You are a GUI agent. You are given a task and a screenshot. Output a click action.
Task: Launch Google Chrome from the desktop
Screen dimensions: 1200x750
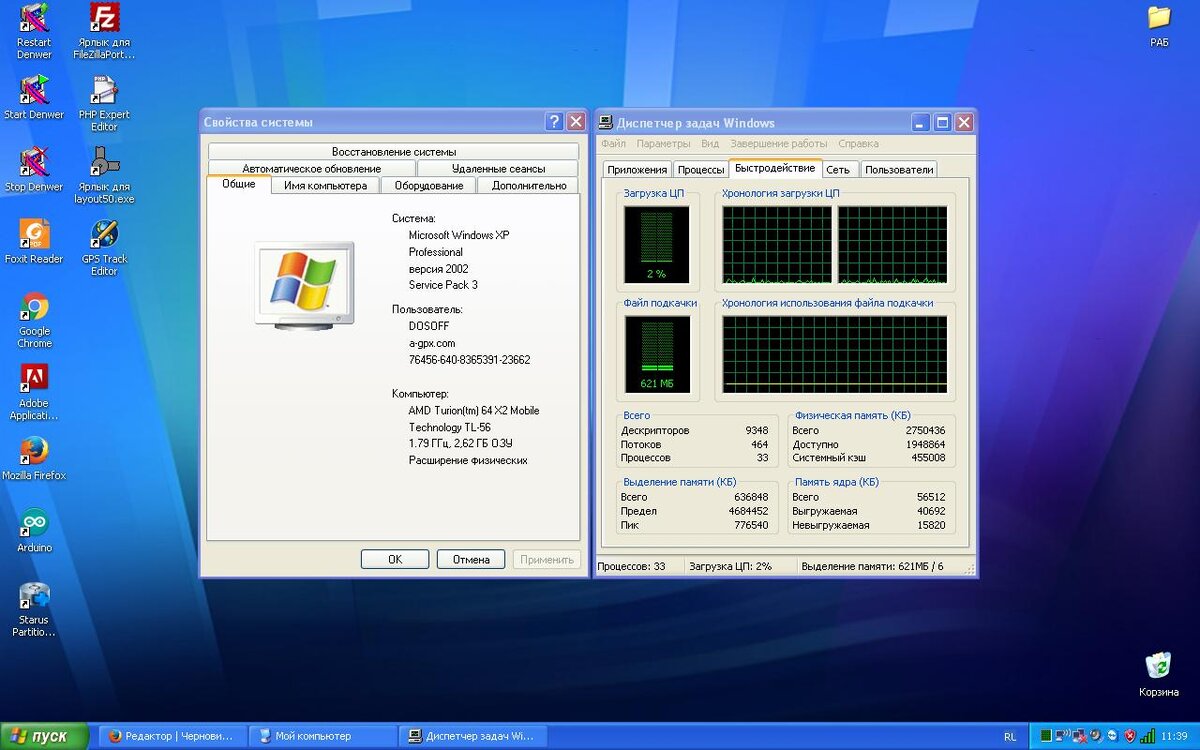34,307
